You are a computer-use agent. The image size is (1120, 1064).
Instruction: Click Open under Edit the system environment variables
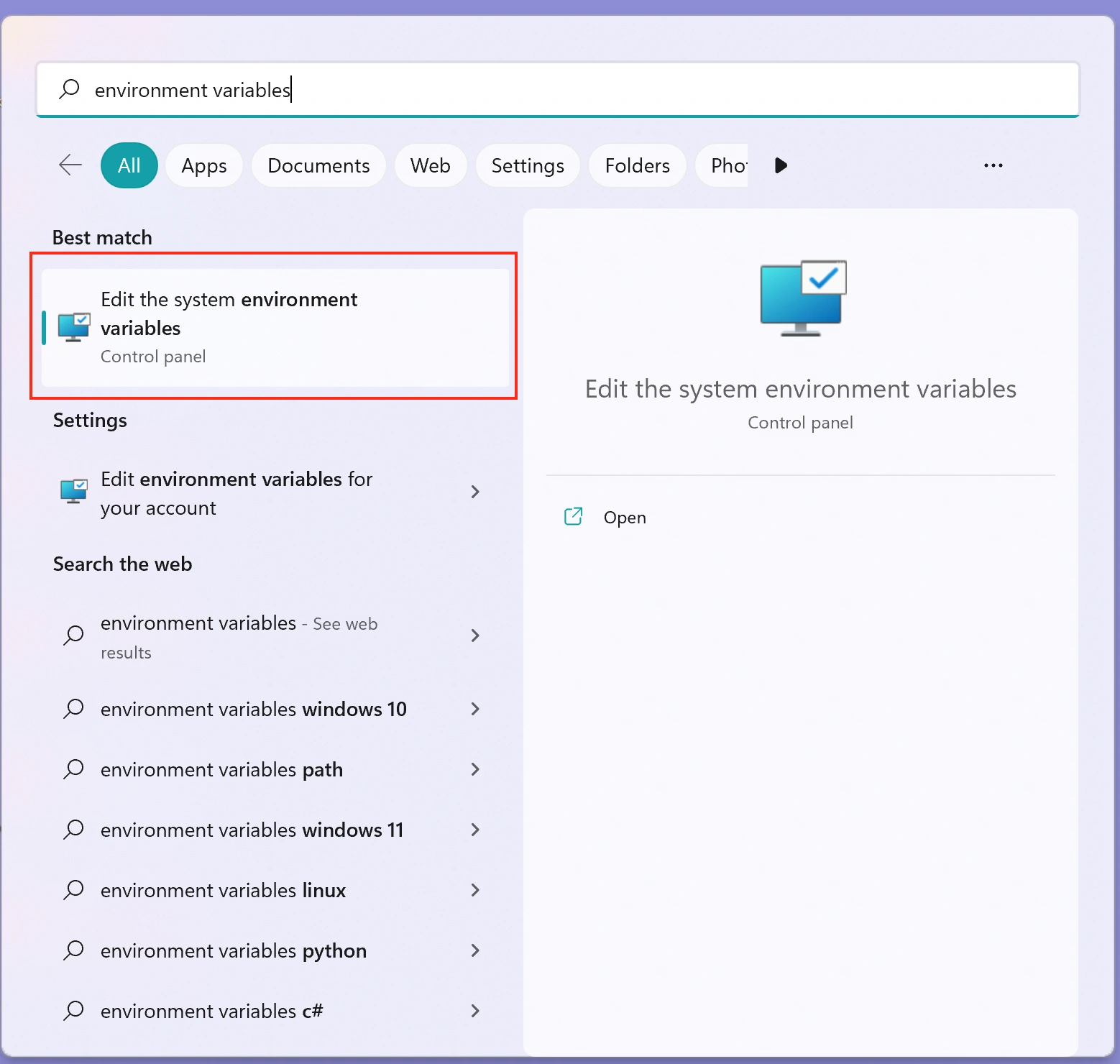pos(624,517)
